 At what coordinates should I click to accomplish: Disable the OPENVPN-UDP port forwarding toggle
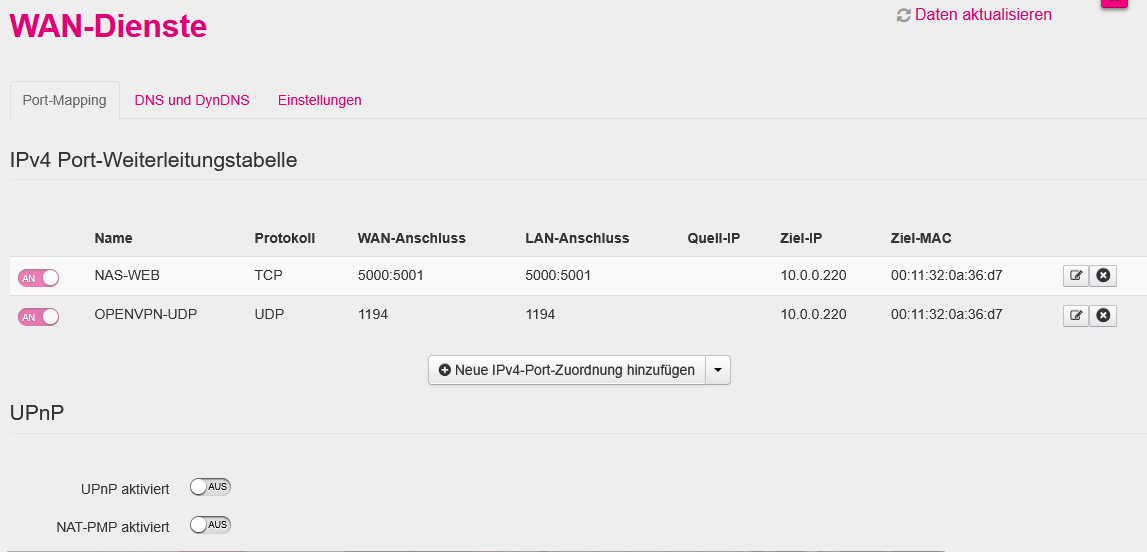pyautogui.click(x=39, y=317)
